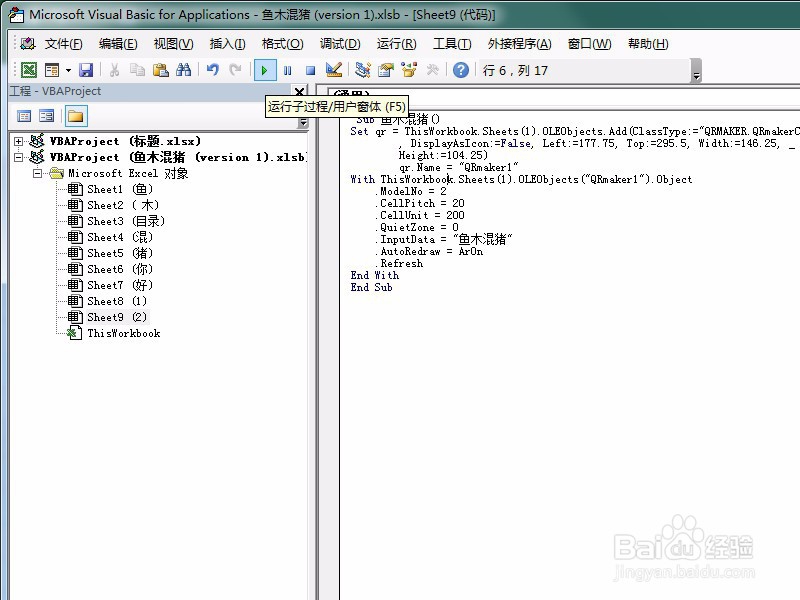
Task: Open the Project Explorer toolbar icon
Action: 363,70
